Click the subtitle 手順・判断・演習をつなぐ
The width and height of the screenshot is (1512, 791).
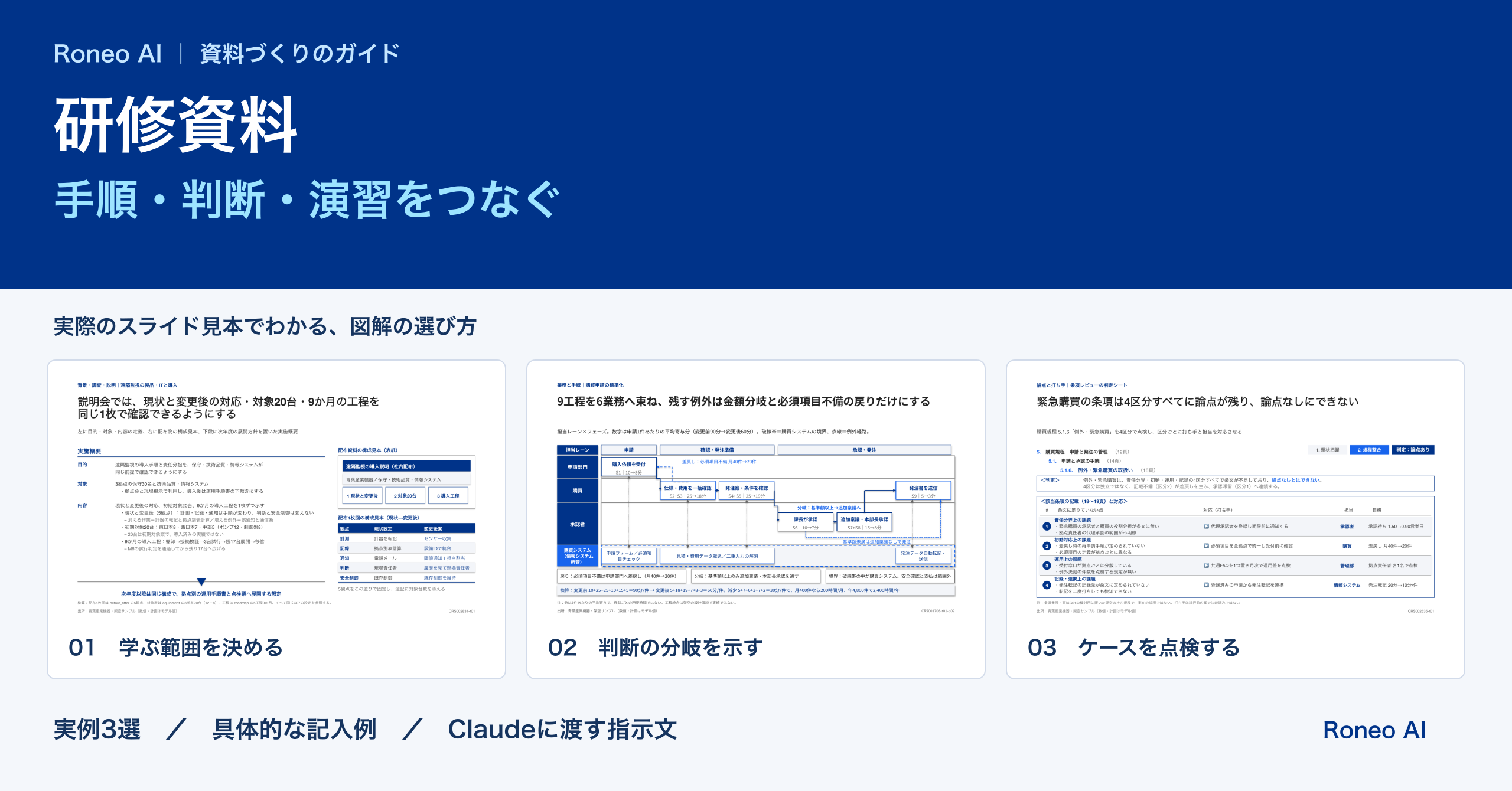[x=307, y=200]
